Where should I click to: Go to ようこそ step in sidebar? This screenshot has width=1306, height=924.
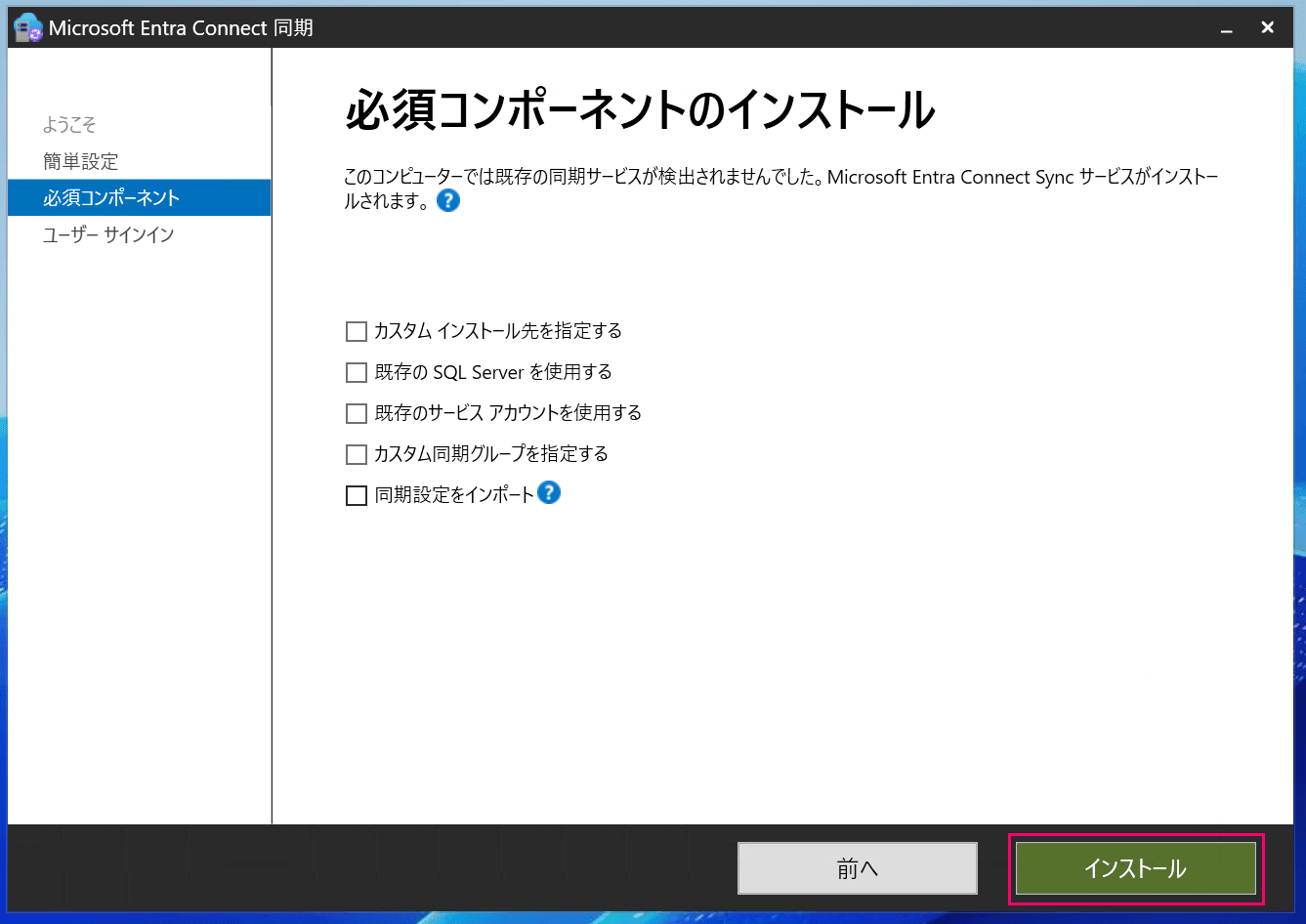[x=69, y=124]
